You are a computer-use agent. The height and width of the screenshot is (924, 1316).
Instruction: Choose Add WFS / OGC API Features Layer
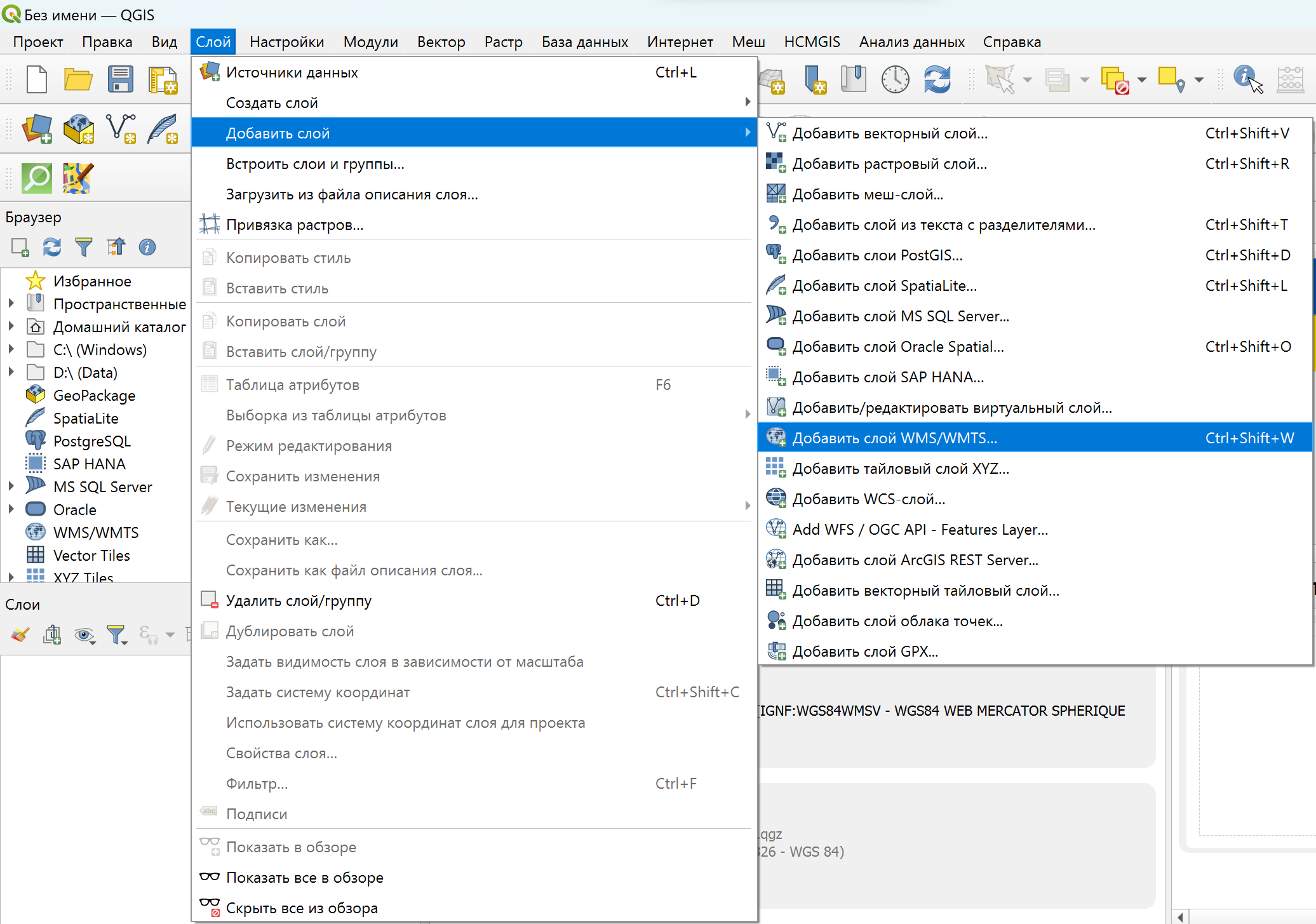(1035, 530)
